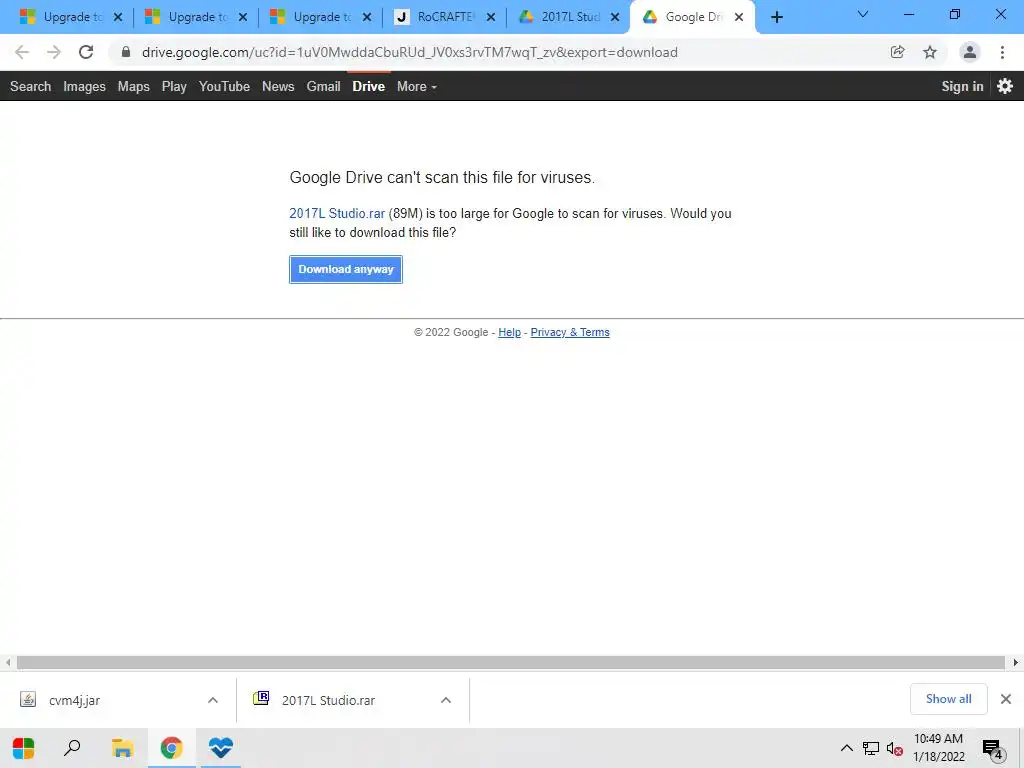Click Sign in link
The width and height of the screenshot is (1024, 768).
(x=963, y=86)
